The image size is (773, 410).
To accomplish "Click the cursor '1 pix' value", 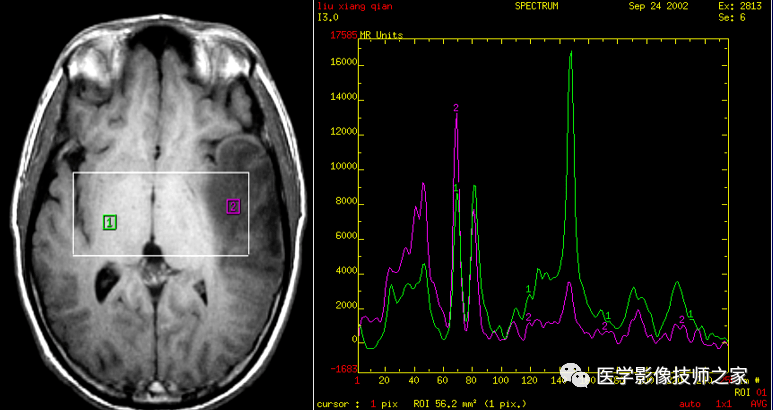I will [381, 404].
